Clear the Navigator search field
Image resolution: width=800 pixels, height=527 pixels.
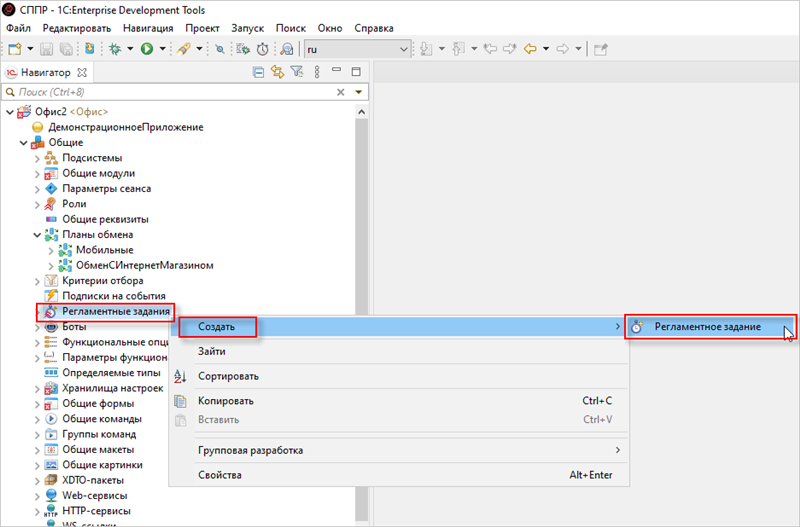[341, 92]
